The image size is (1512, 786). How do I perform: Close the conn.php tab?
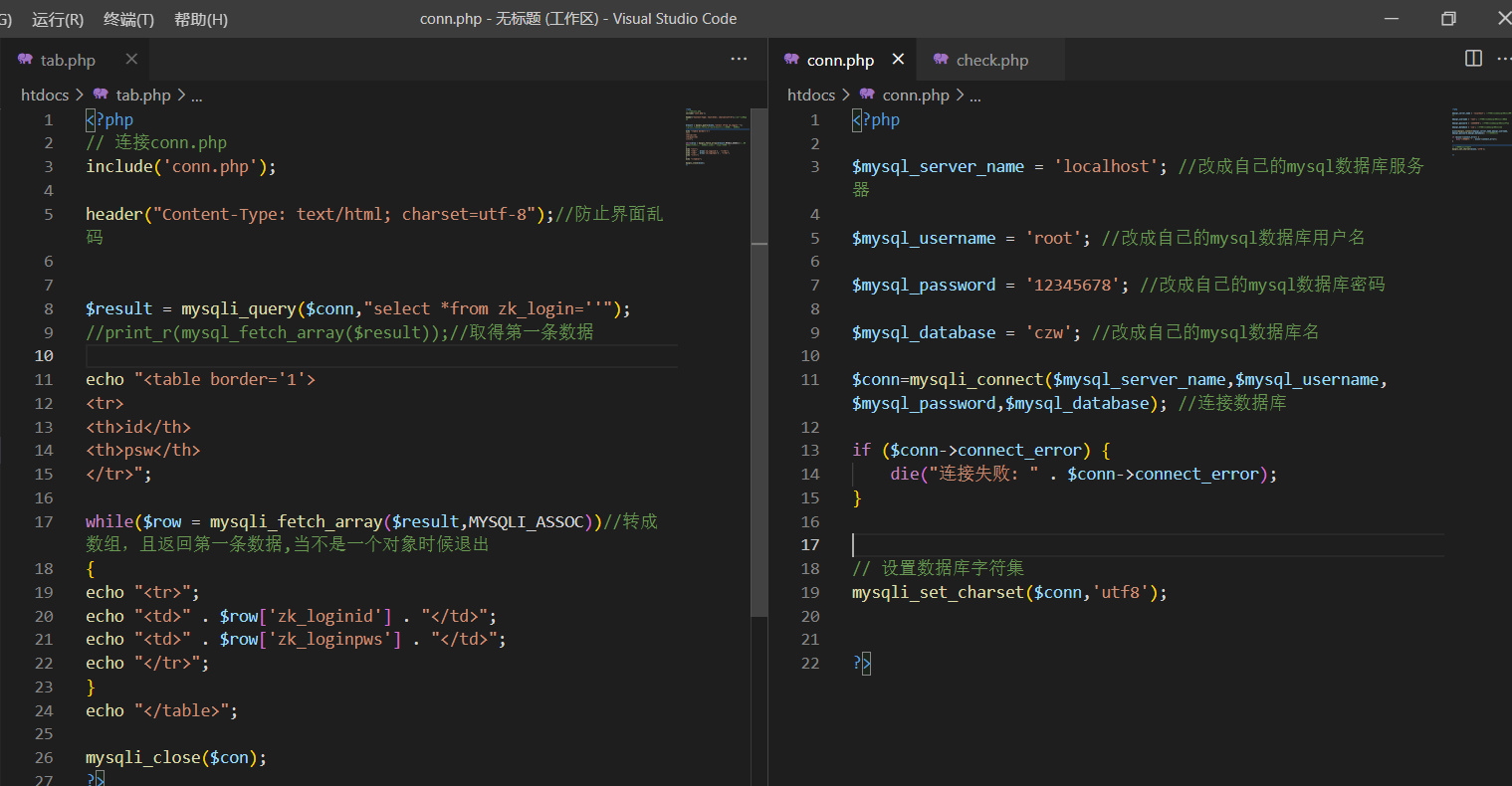click(898, 59)
